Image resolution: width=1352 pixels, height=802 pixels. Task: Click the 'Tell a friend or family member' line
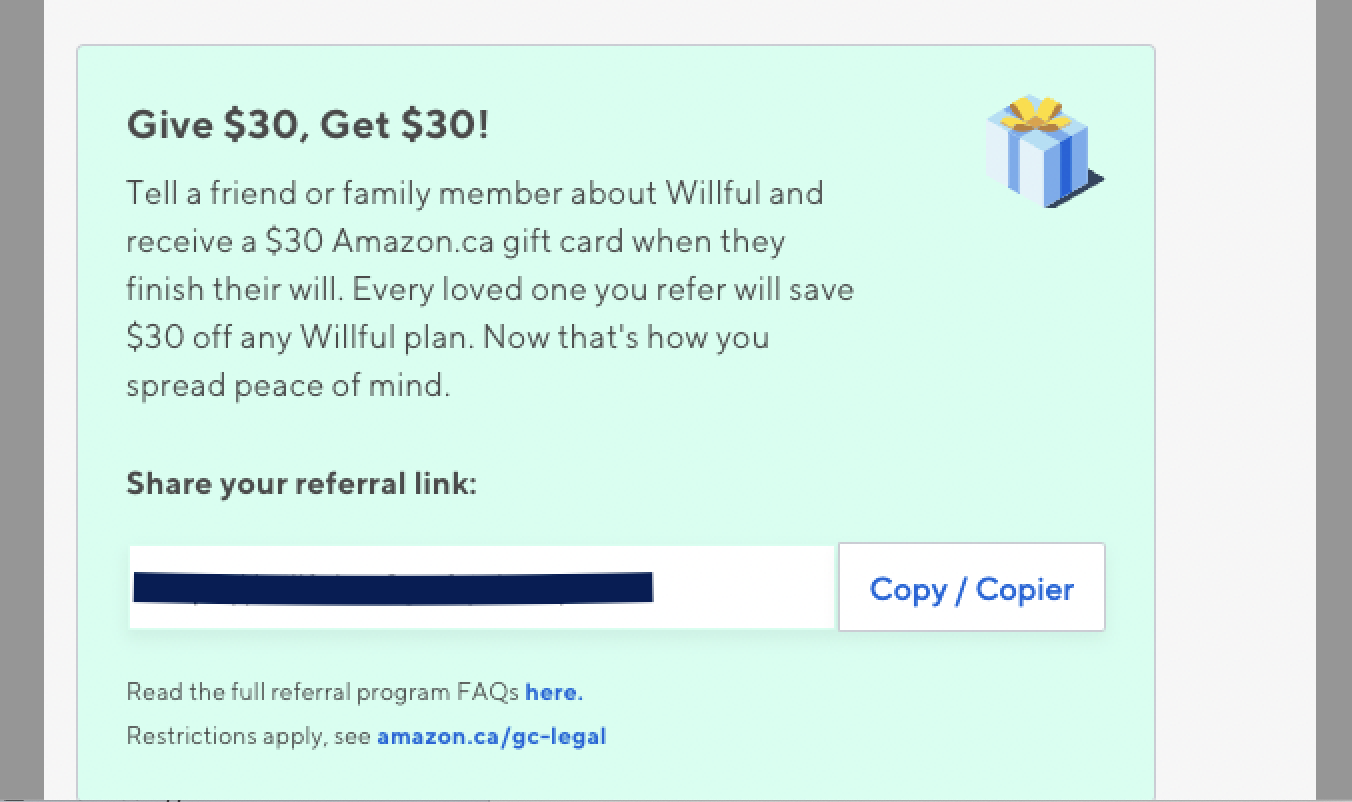click(474, 193)
